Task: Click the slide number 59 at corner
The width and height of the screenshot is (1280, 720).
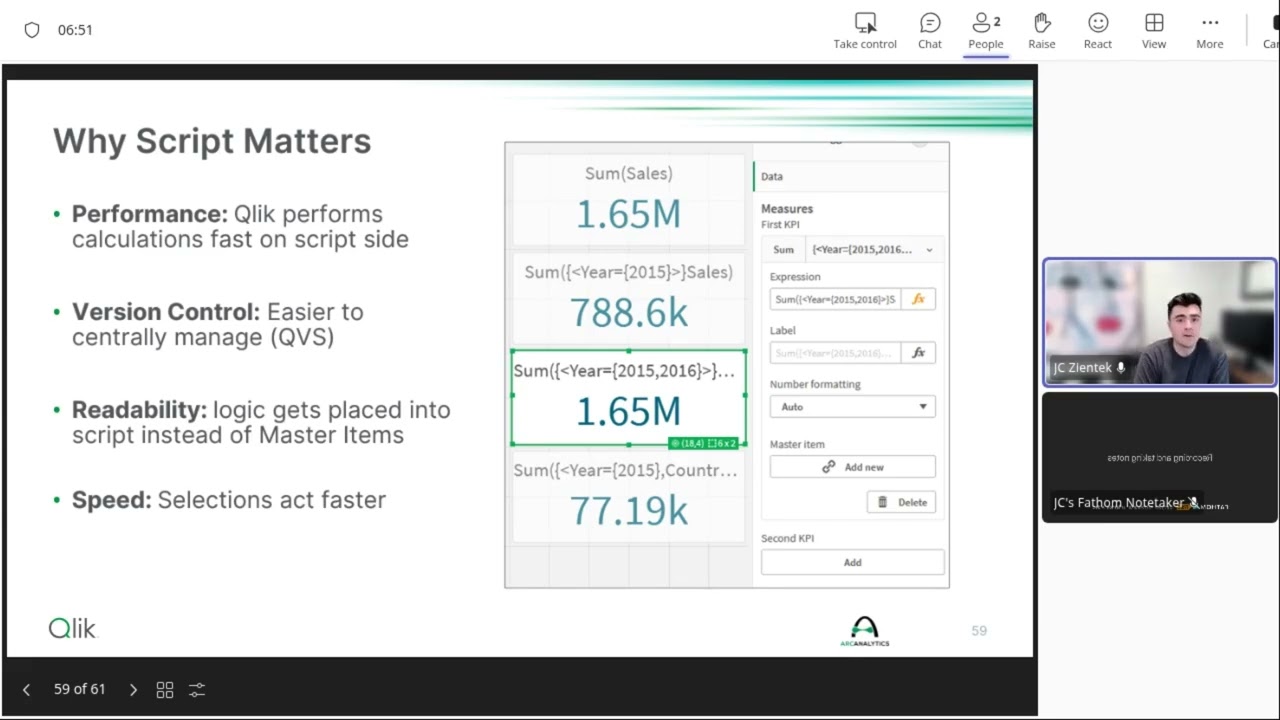Action: (979, 631)
